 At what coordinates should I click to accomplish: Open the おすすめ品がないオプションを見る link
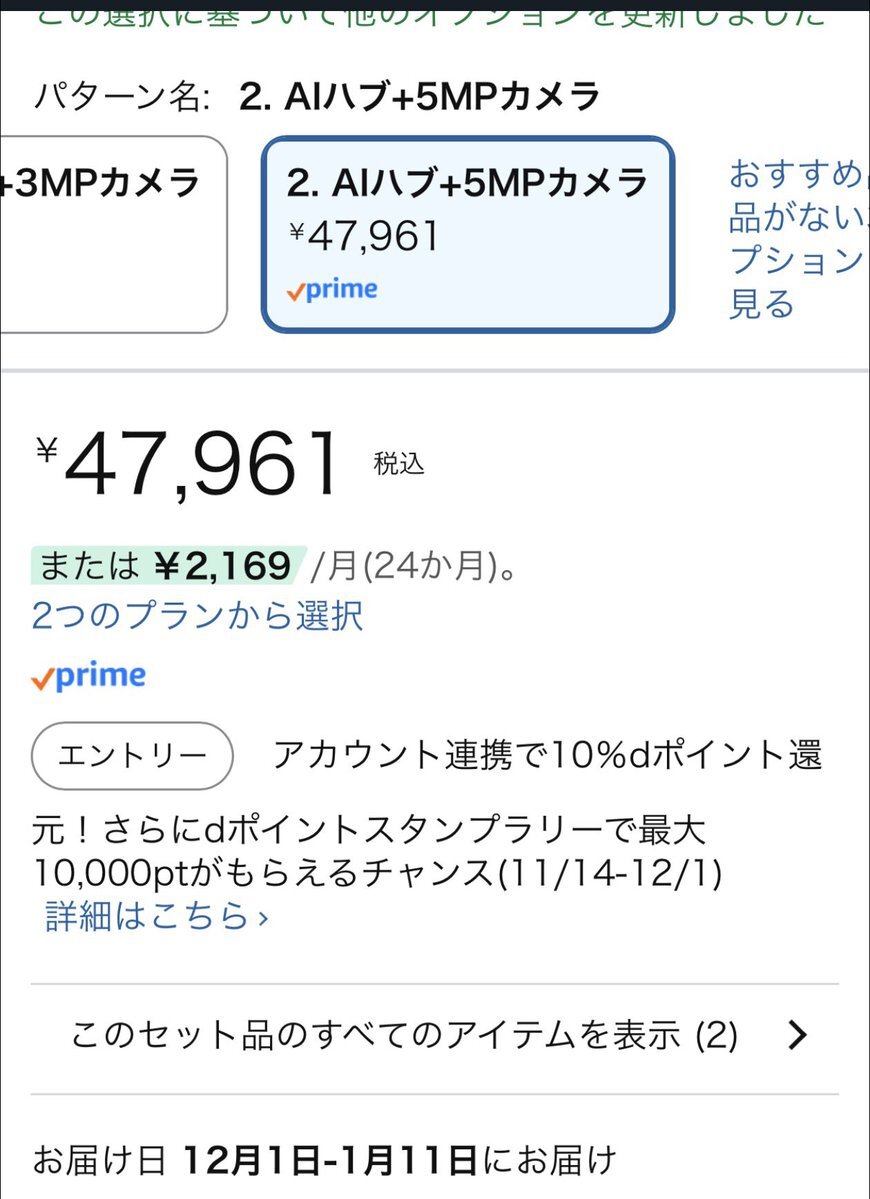pos(794,240)
